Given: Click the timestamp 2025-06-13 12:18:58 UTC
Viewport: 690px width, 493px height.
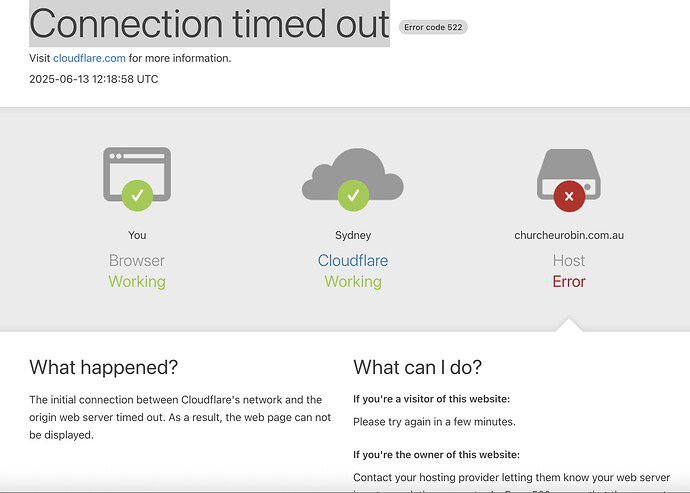Looking at the screenshot, I should tap(94, 79).
